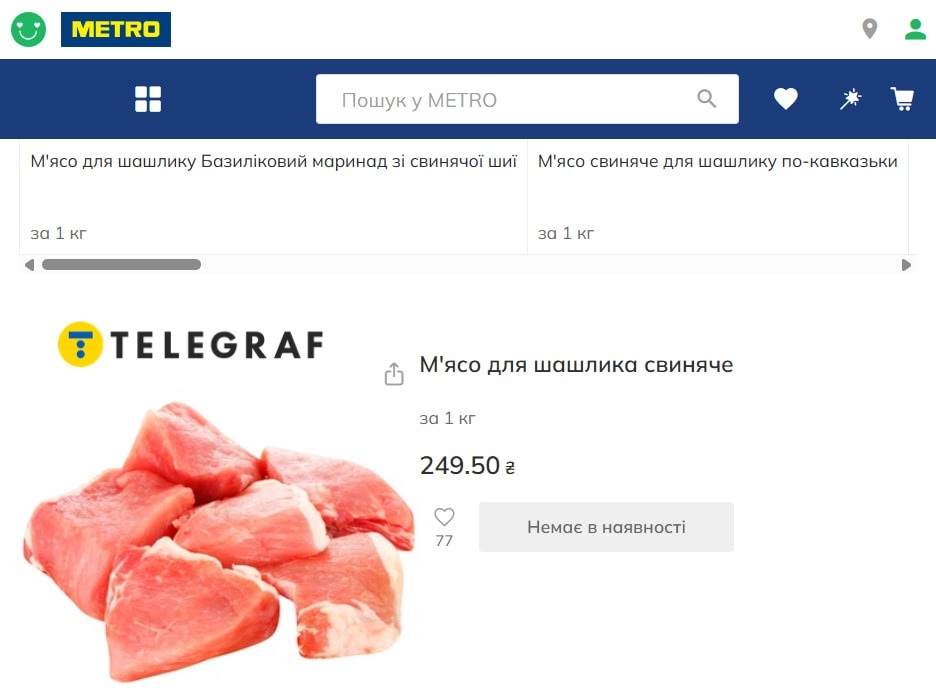
Task: Open 'Базиліковий маринад' shashlik product link
Action: click(x=273, y=162)
